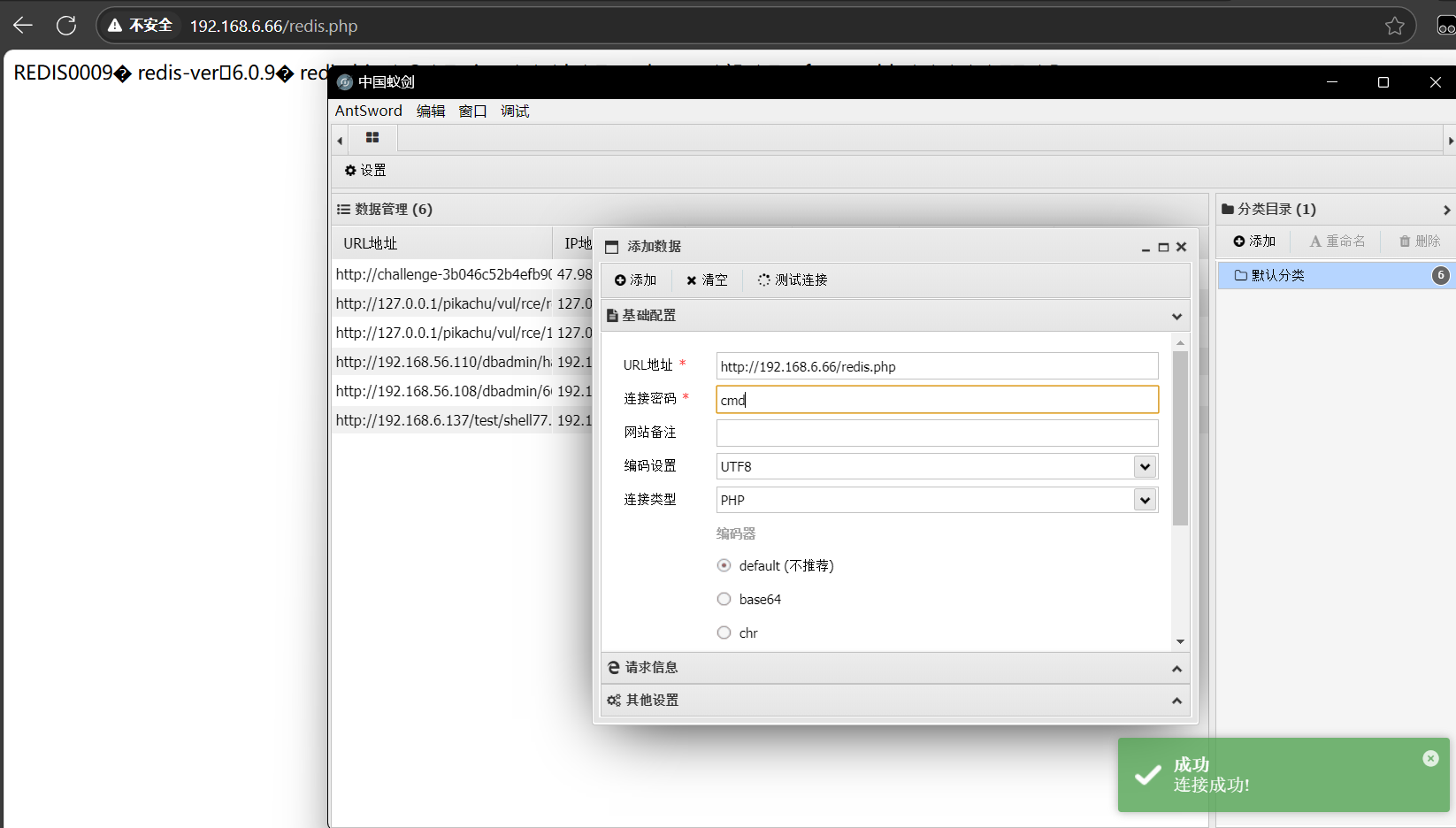Select the 默认分类 category folder
The height and width of the screenshot is (828, 1456).
(x=1336, y=275)
